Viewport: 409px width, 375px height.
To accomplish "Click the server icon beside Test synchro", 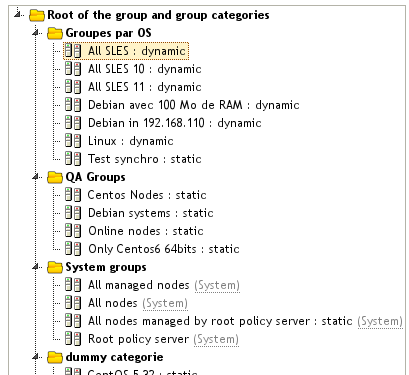I will [x=73, y=159].
